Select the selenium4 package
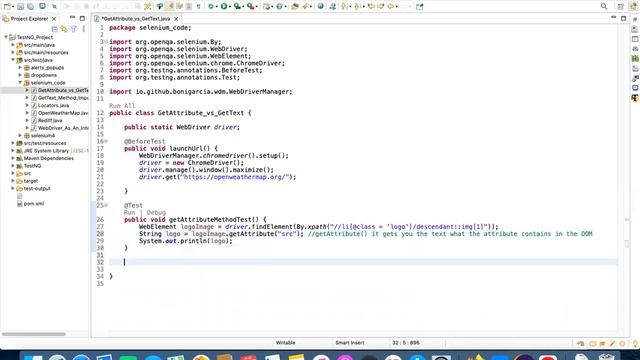This screenshot has width=640, height=360. point(42,136)
